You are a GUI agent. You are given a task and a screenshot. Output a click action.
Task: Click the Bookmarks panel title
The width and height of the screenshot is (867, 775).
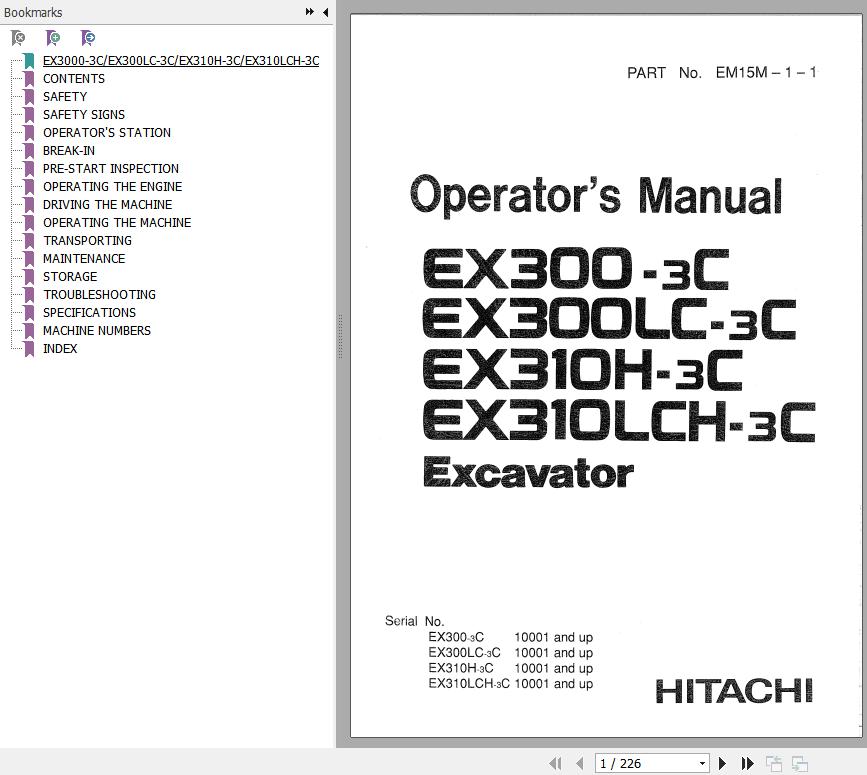(x=33, y=12)
